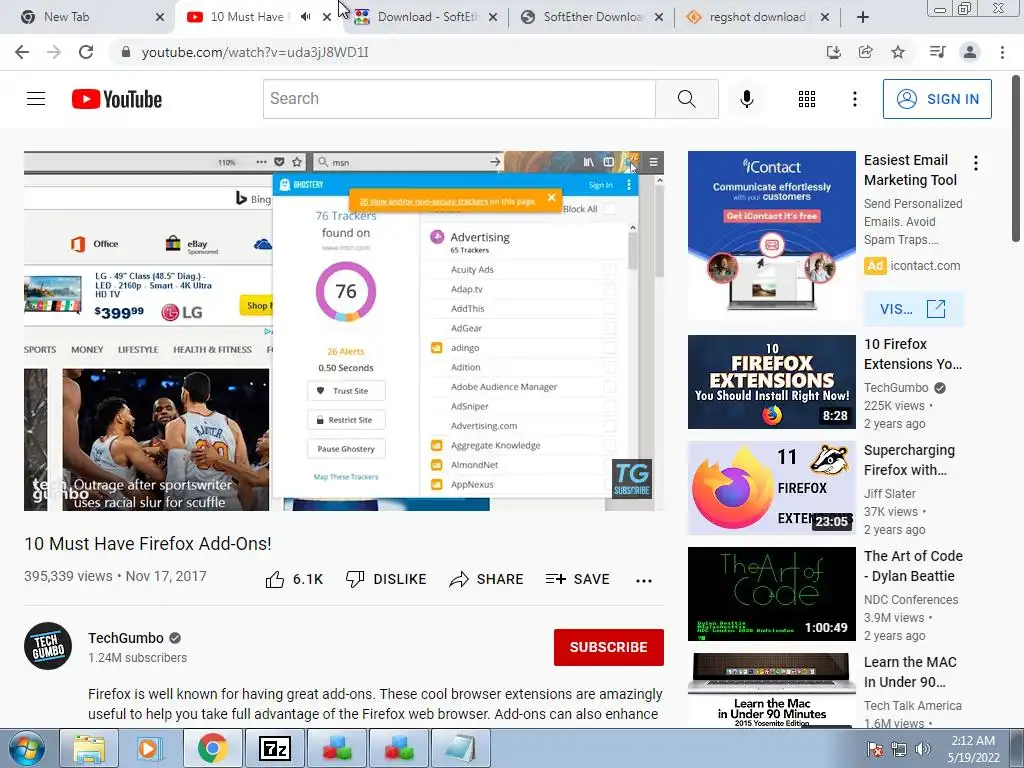The height and width of the screenshot is (768, 1024).
Task: Open the taskbar clock and date
Action: tap(973, 749)
